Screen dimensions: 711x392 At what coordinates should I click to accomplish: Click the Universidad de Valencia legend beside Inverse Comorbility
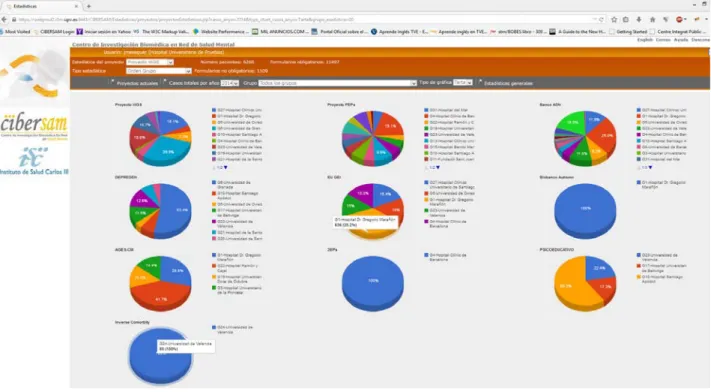[235, 329]
